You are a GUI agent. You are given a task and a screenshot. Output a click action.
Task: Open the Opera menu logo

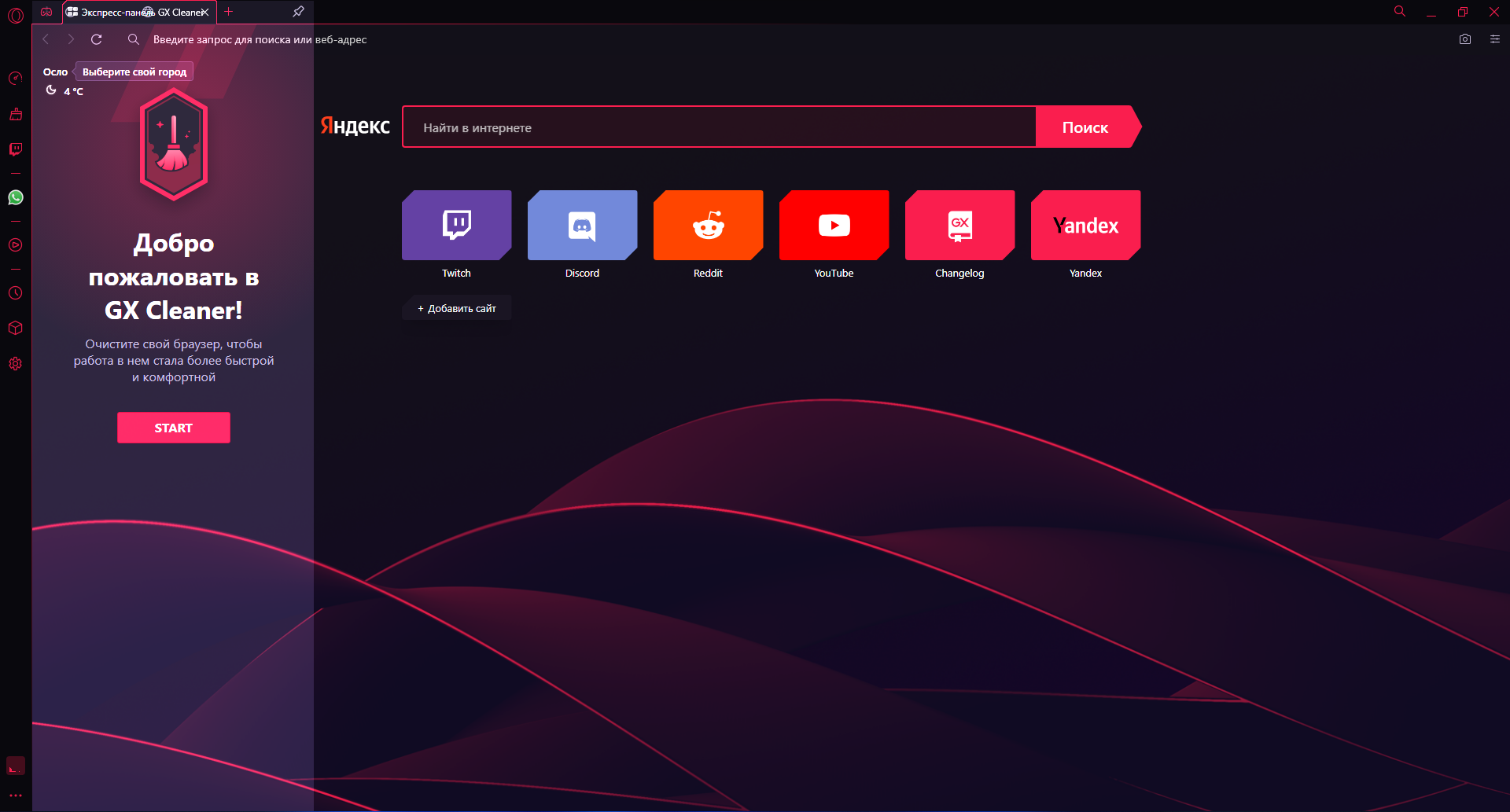[16, 15]
